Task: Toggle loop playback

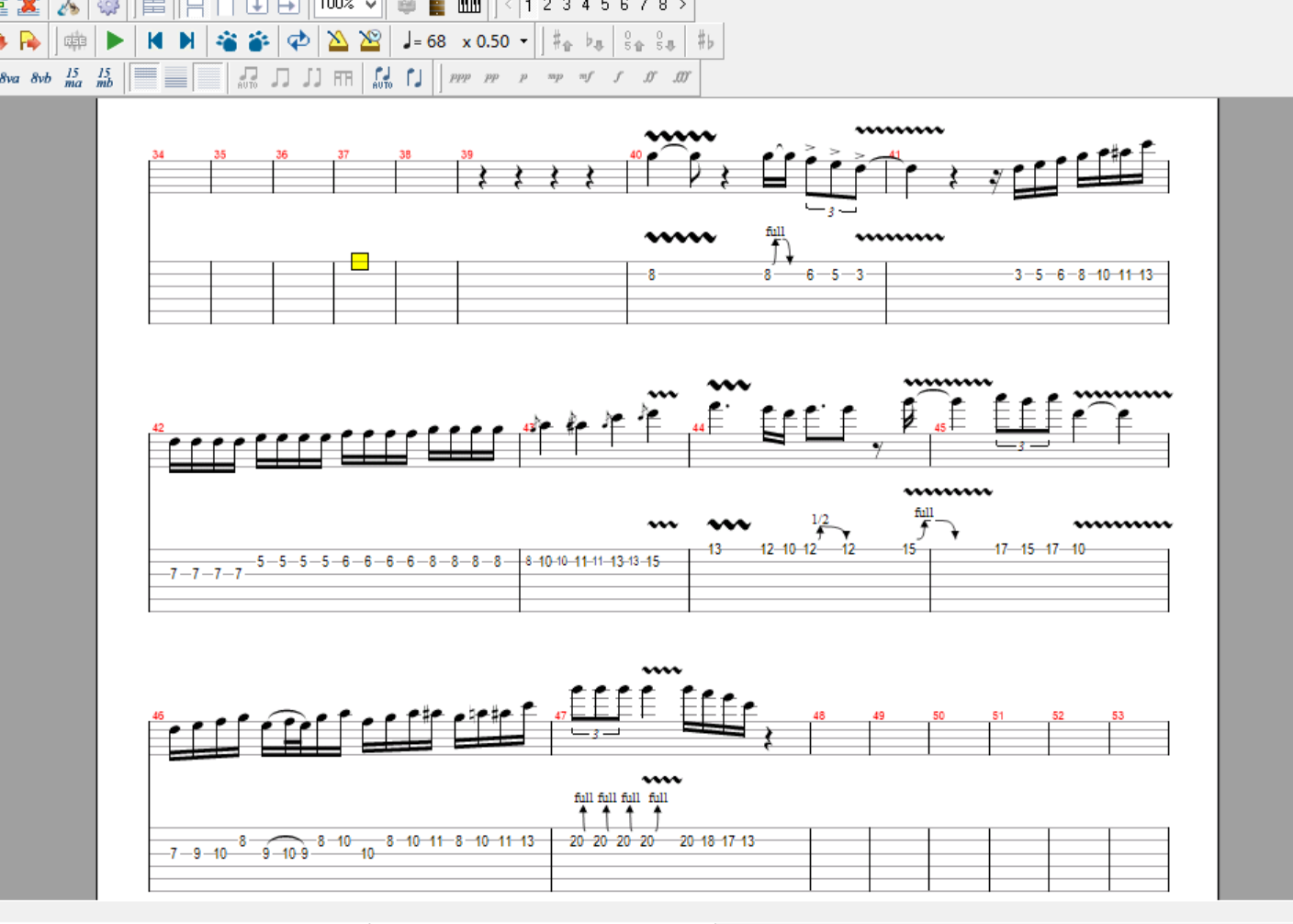Action: click(298, 40)
